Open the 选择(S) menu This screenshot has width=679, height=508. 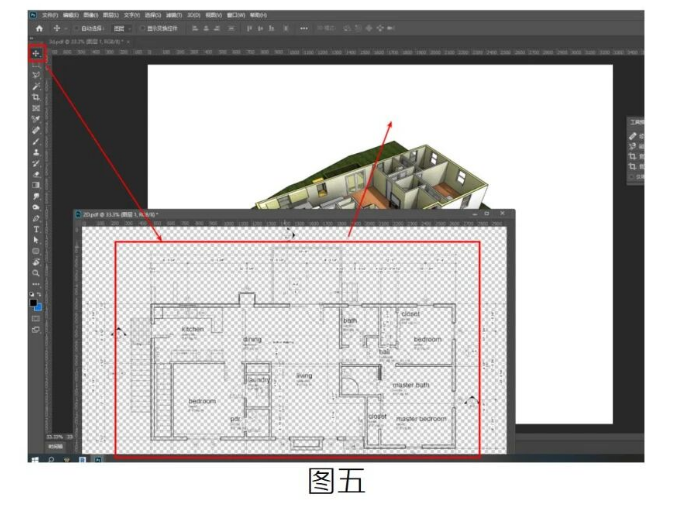(152, 15)
